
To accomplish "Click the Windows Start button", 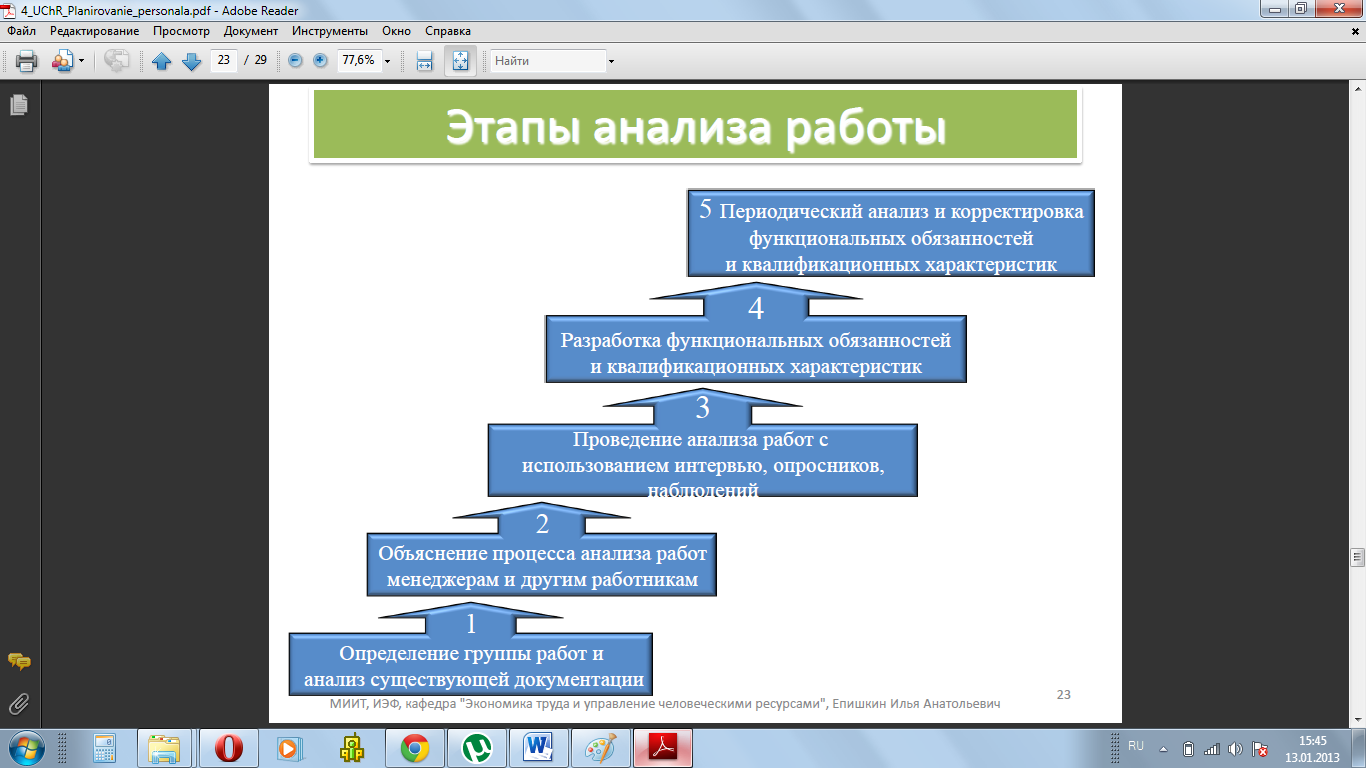I will click(26, 748).
